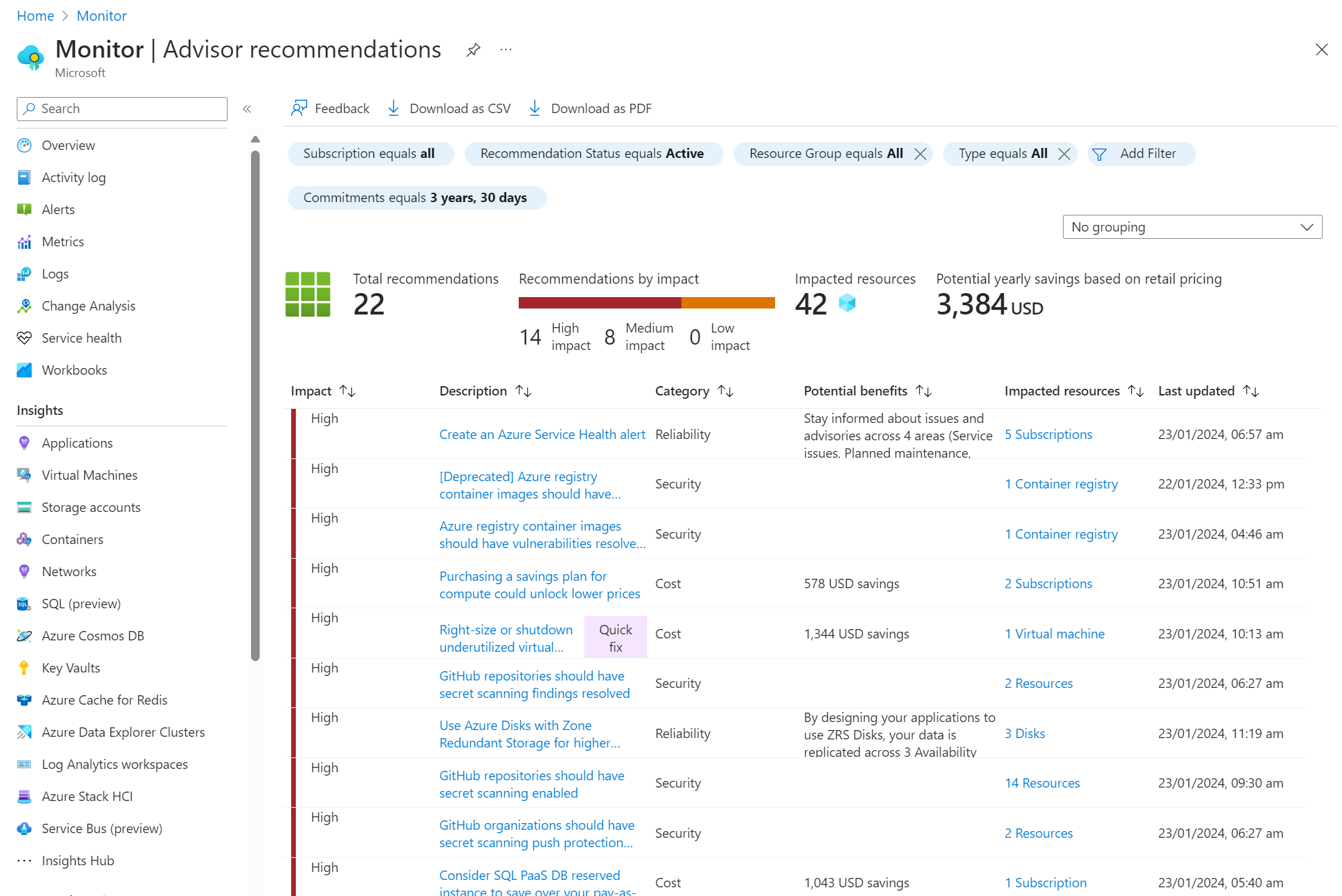Download recommendations as PDF
Image resolution: width=1342 pixels, height=896 pixels.
[590, 108]
